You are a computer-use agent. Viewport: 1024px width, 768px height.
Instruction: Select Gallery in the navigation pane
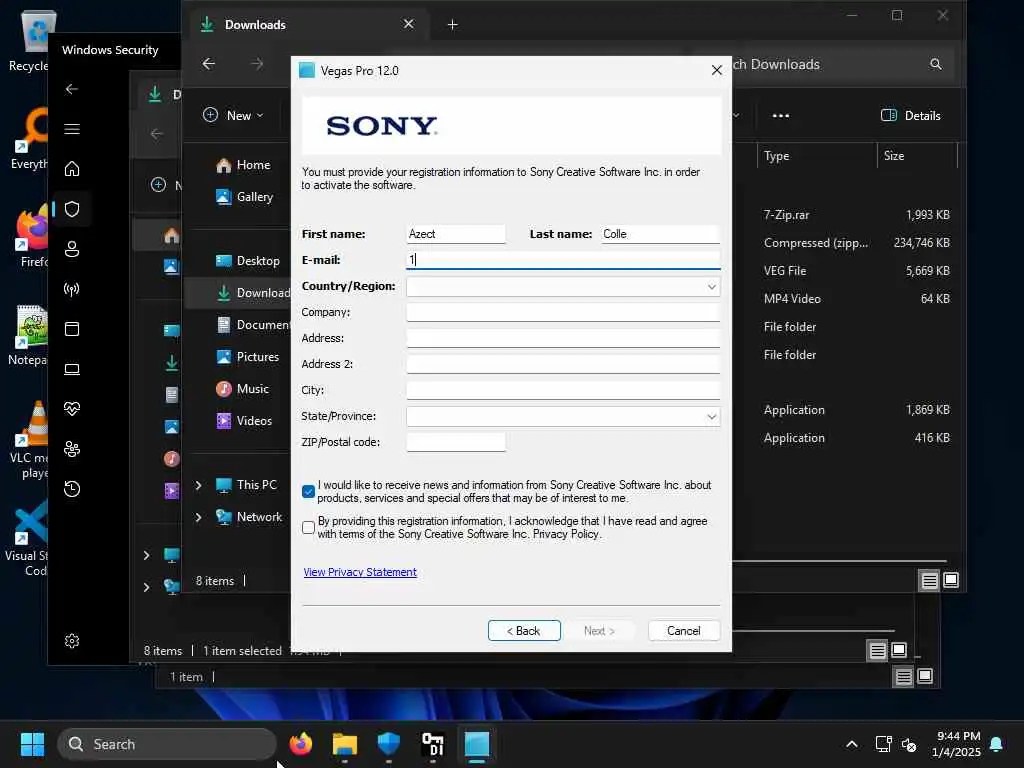(x=244, y=197)
